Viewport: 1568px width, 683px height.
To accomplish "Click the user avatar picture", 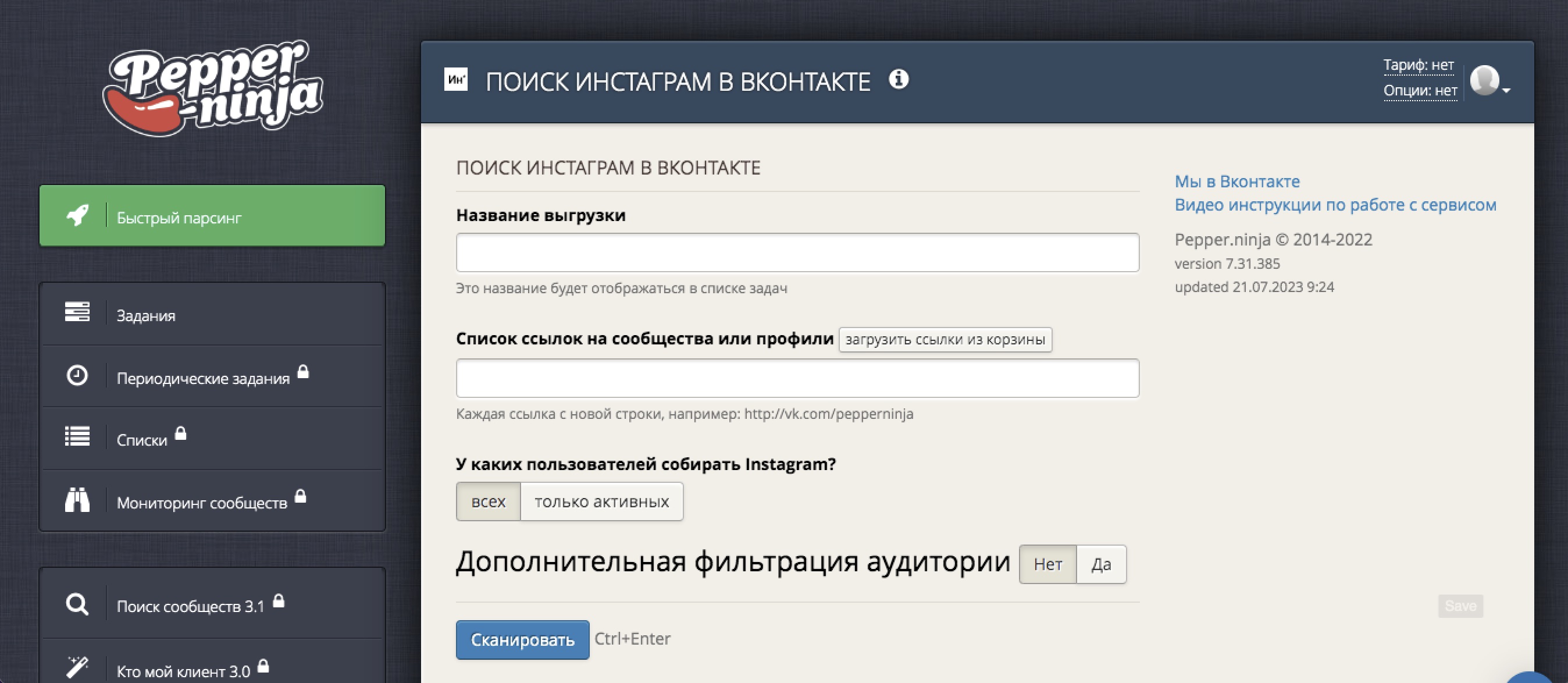I will (1485, 80).
